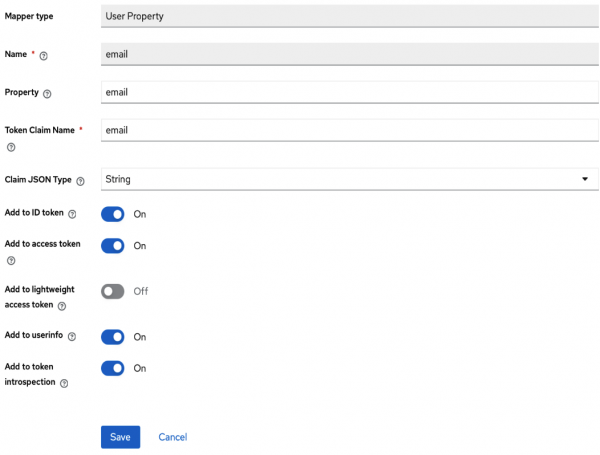The image size is (600, 455).
Task: Click the Name field containing email
Action: pos(349,54)
